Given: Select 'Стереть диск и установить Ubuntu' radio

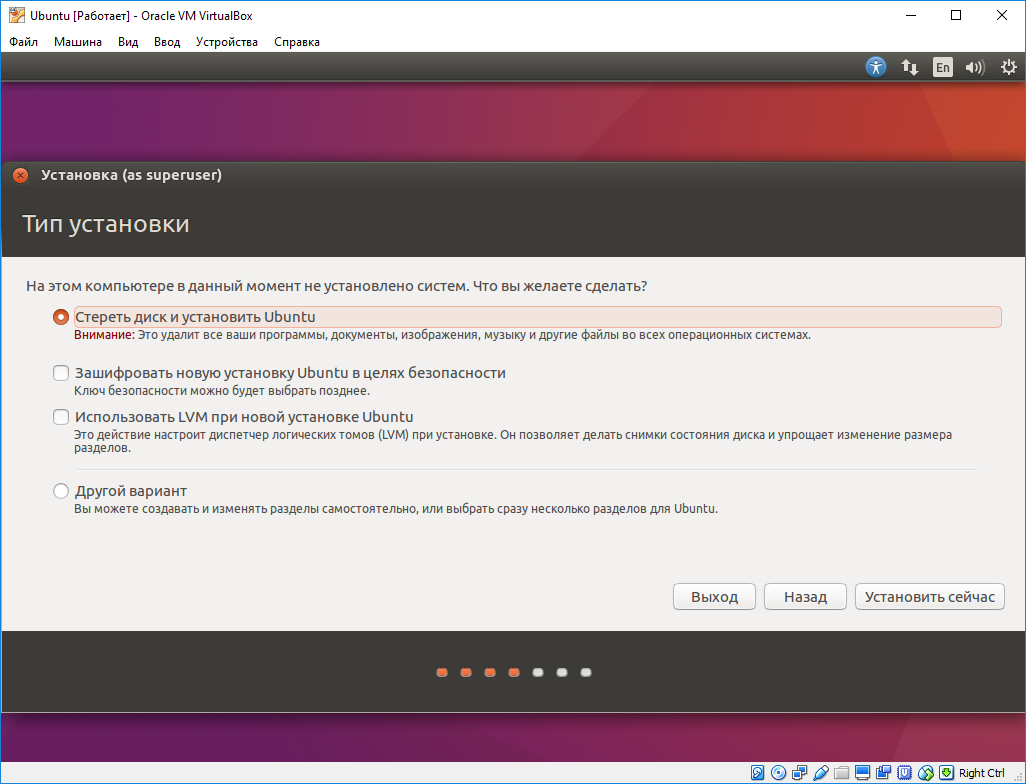Looking at the screenshot, I should coord(60,317).
